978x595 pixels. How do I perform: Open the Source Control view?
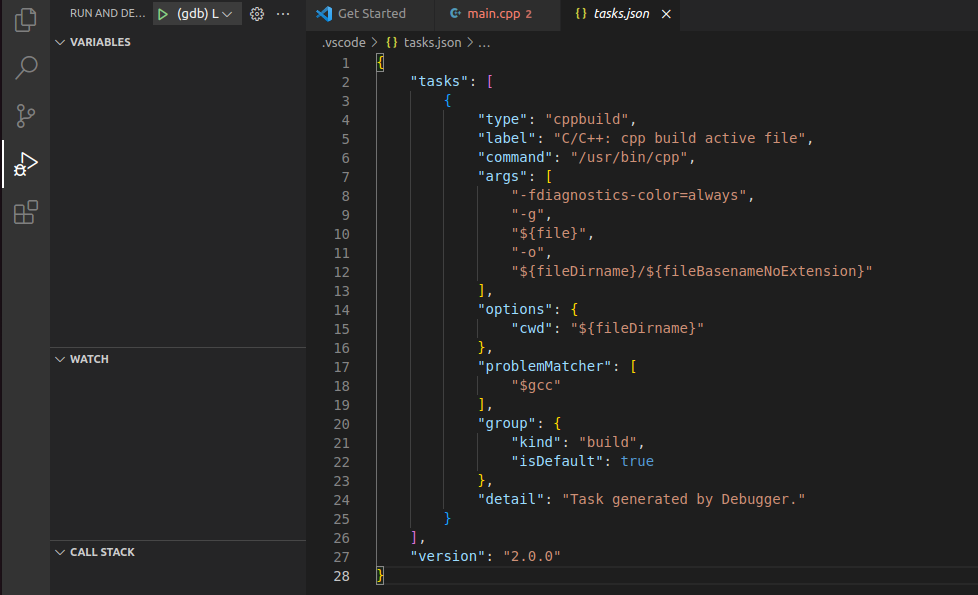(26, 115)
